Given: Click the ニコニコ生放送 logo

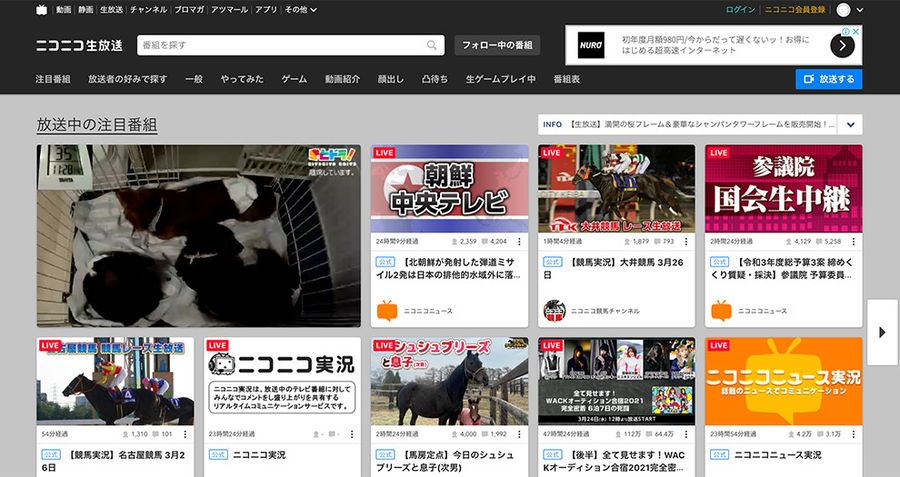Looking at the screenshot, I should tap(79, 45).
